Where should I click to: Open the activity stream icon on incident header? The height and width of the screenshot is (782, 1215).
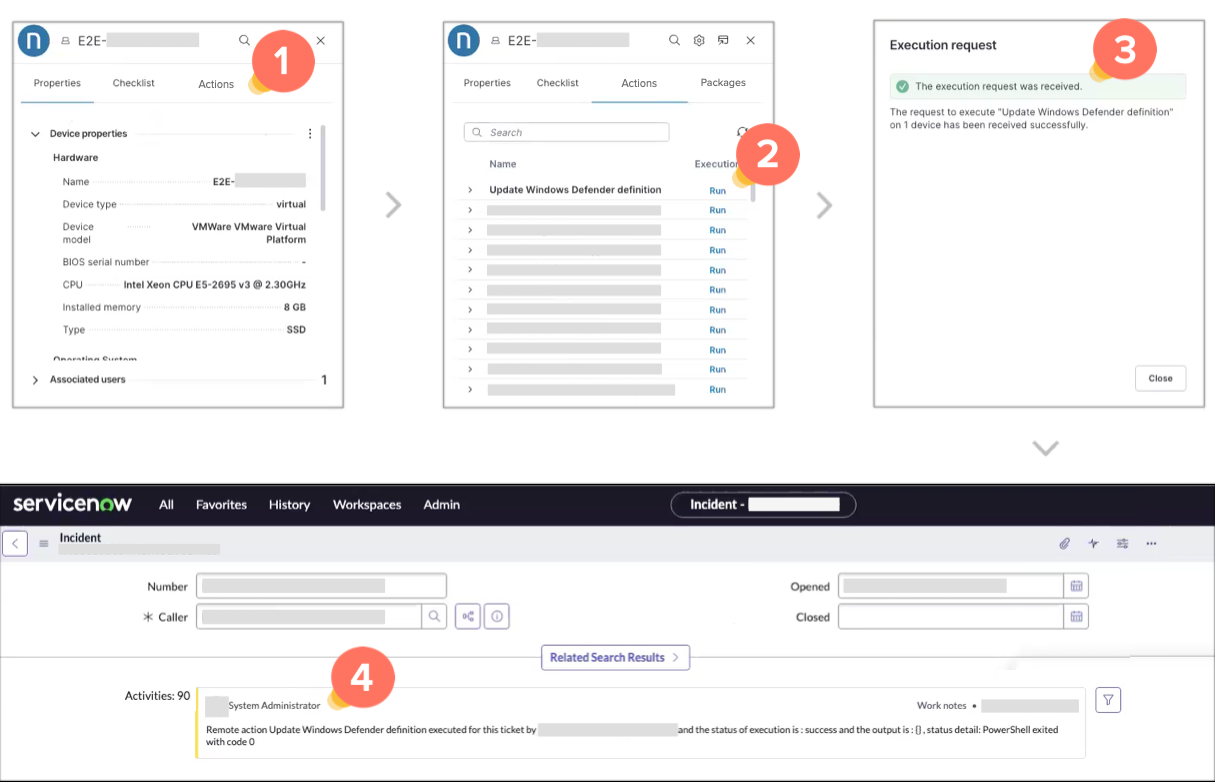1093,543
